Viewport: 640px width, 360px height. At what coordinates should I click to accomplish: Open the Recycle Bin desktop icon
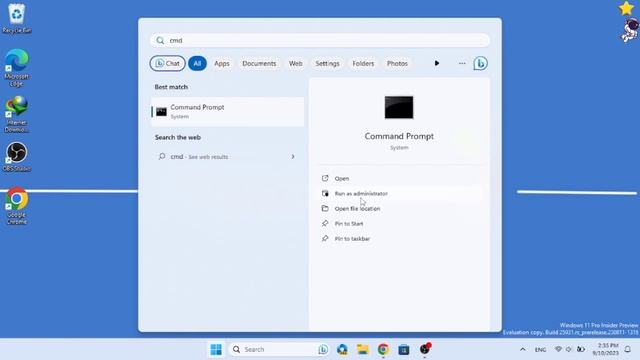16,18
